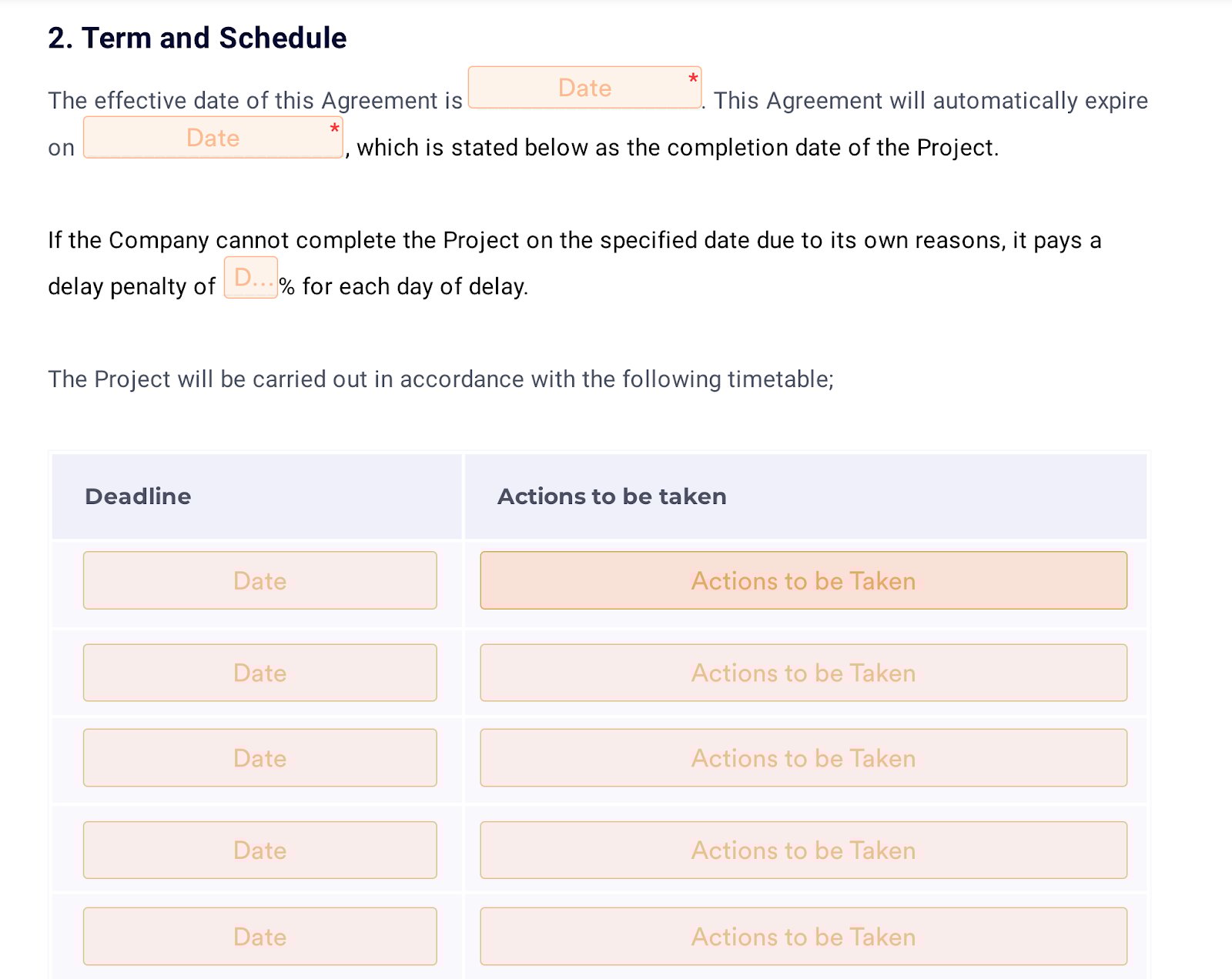Open the date picker in the first Deadline row
Viewport: 1232px width, 979px height.
259,580
